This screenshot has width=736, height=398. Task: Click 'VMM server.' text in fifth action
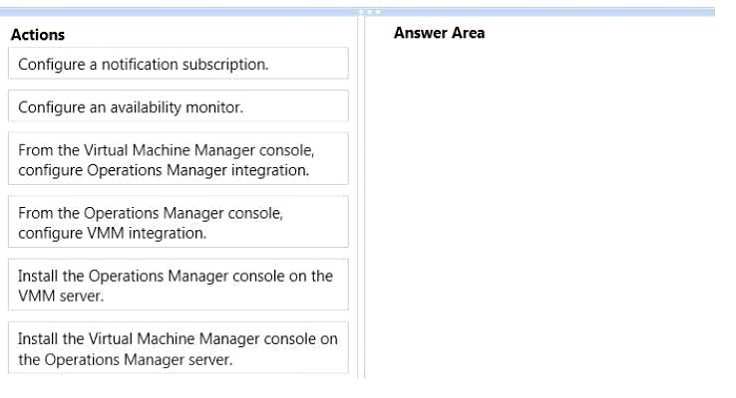(61, 296)
